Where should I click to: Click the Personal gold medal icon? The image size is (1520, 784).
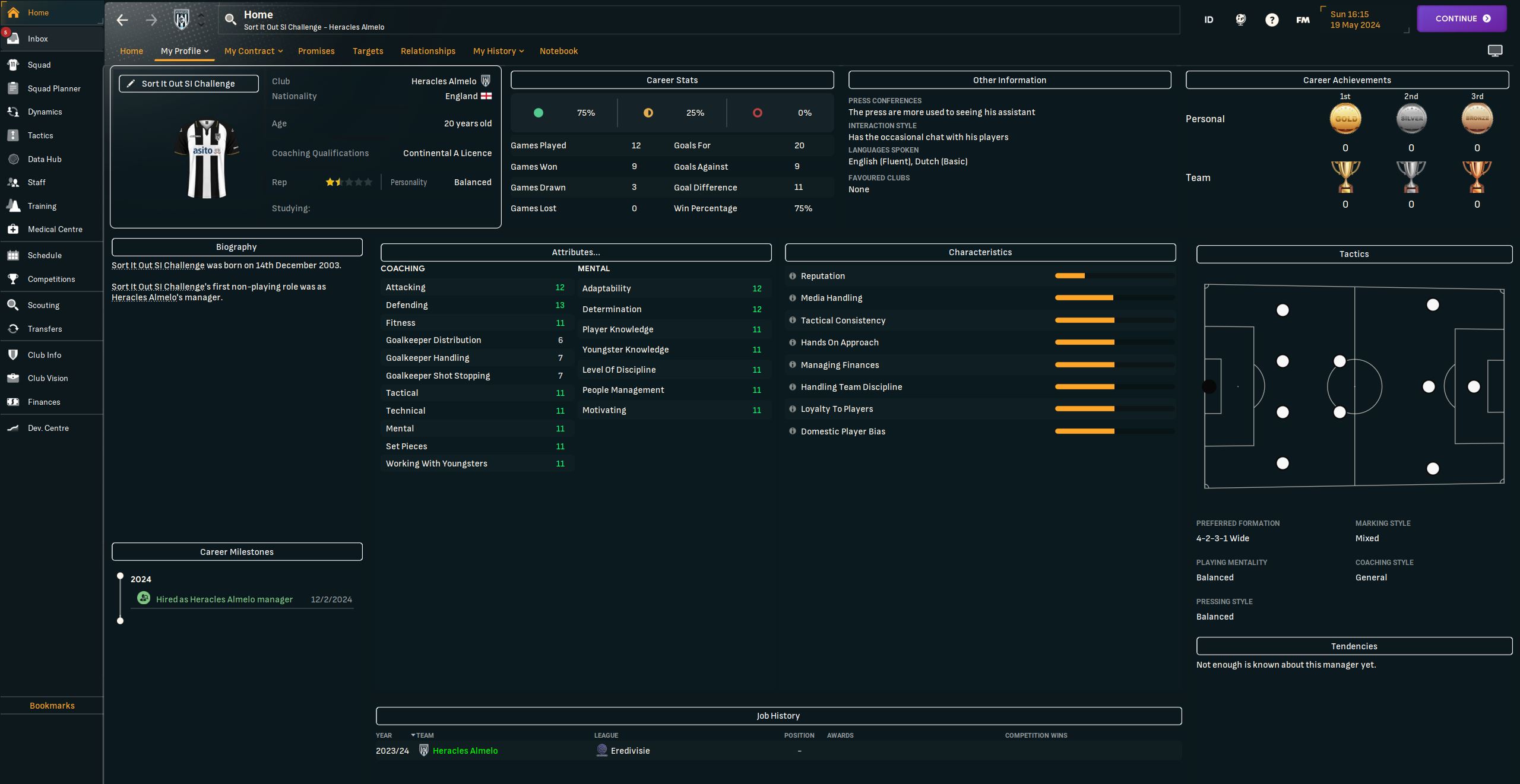(x=1345, y=119)
